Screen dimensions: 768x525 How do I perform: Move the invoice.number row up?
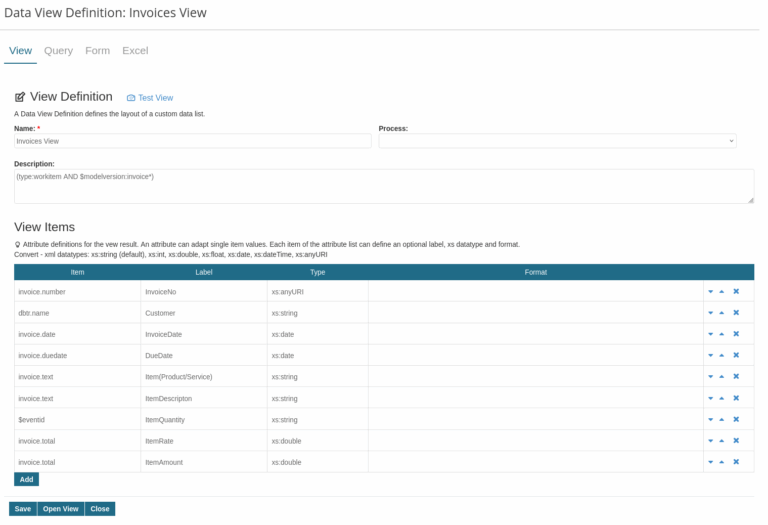coord(721,292)
